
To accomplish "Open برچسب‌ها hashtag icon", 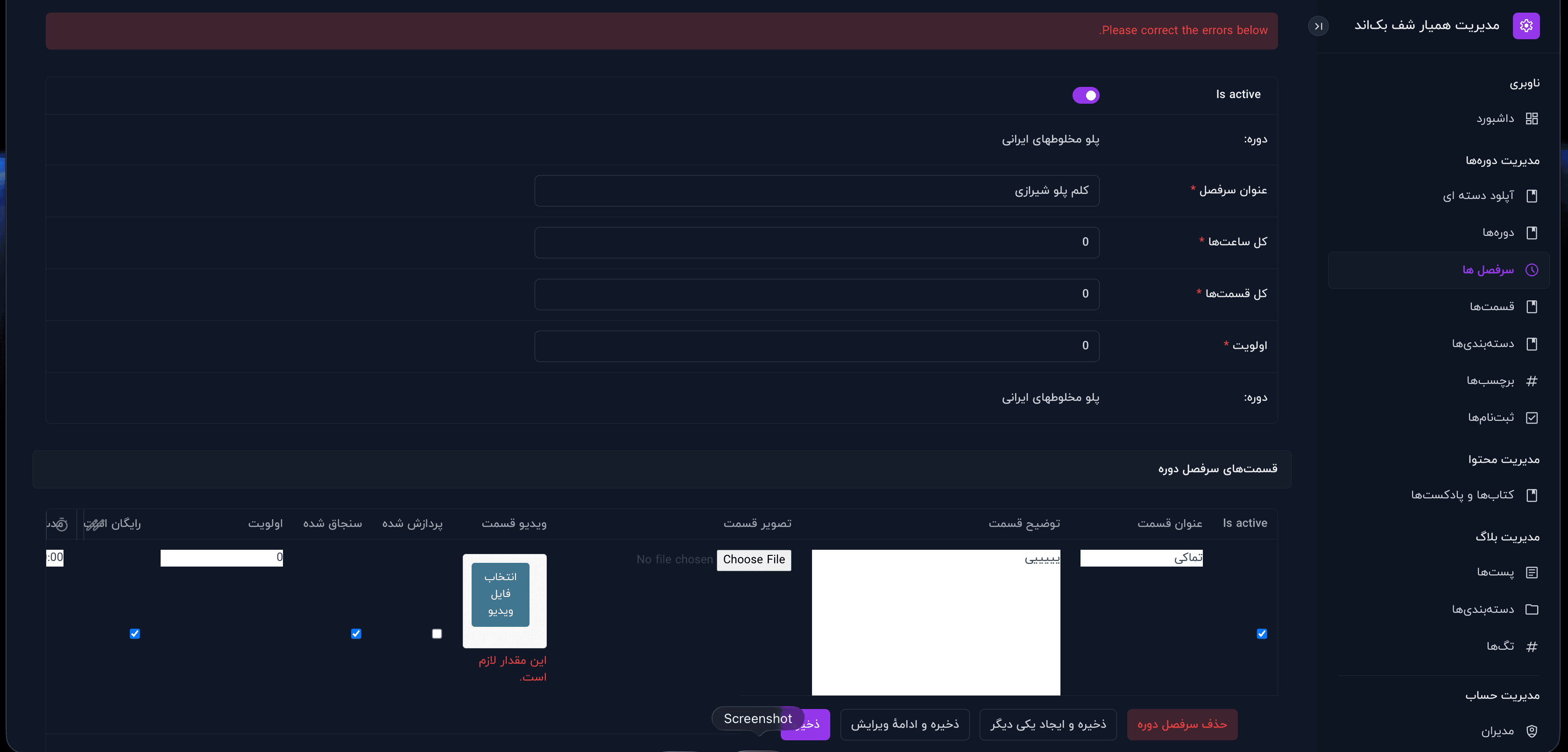I will 1532,381.
